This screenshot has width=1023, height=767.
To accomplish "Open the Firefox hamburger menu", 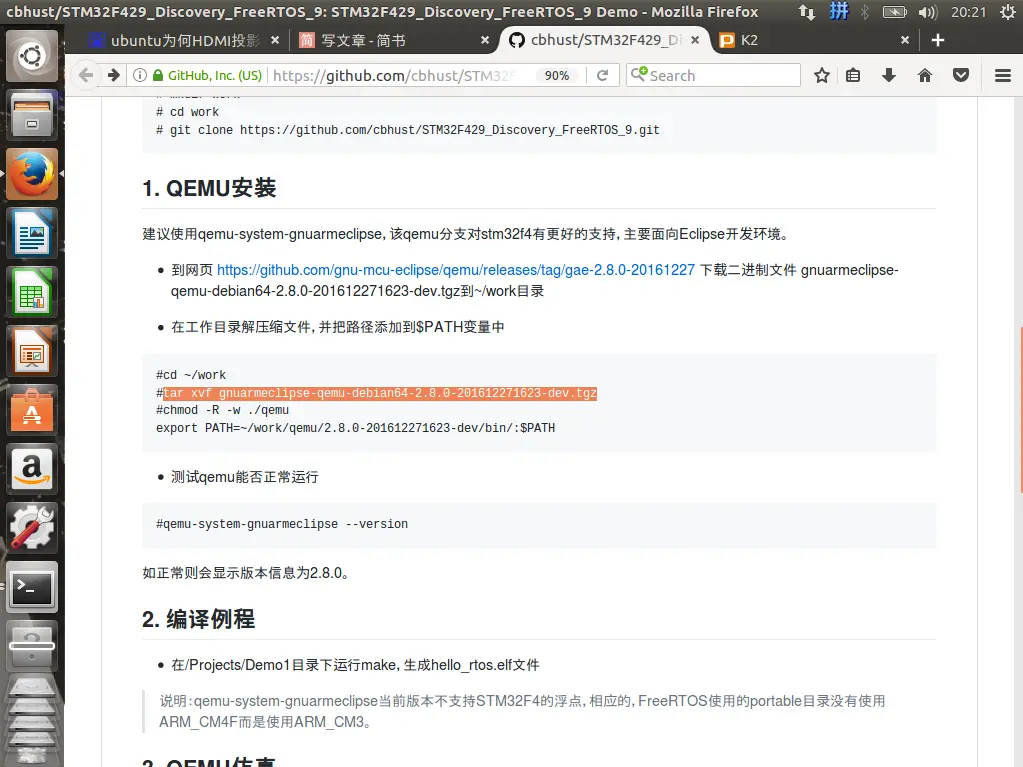I will [1003, 76].
